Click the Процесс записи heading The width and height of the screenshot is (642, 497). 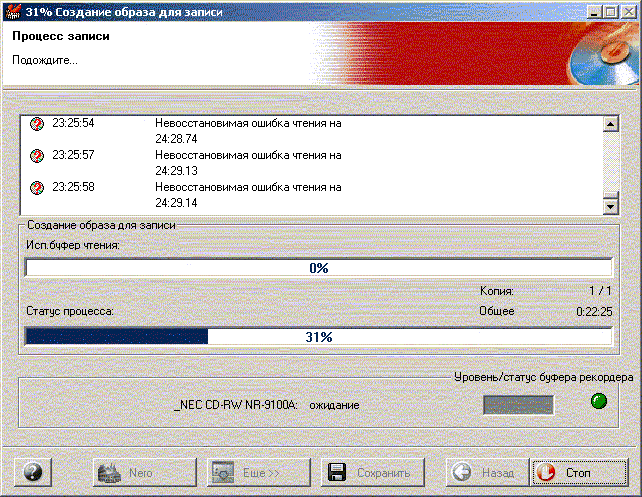[x=61, y=36]
